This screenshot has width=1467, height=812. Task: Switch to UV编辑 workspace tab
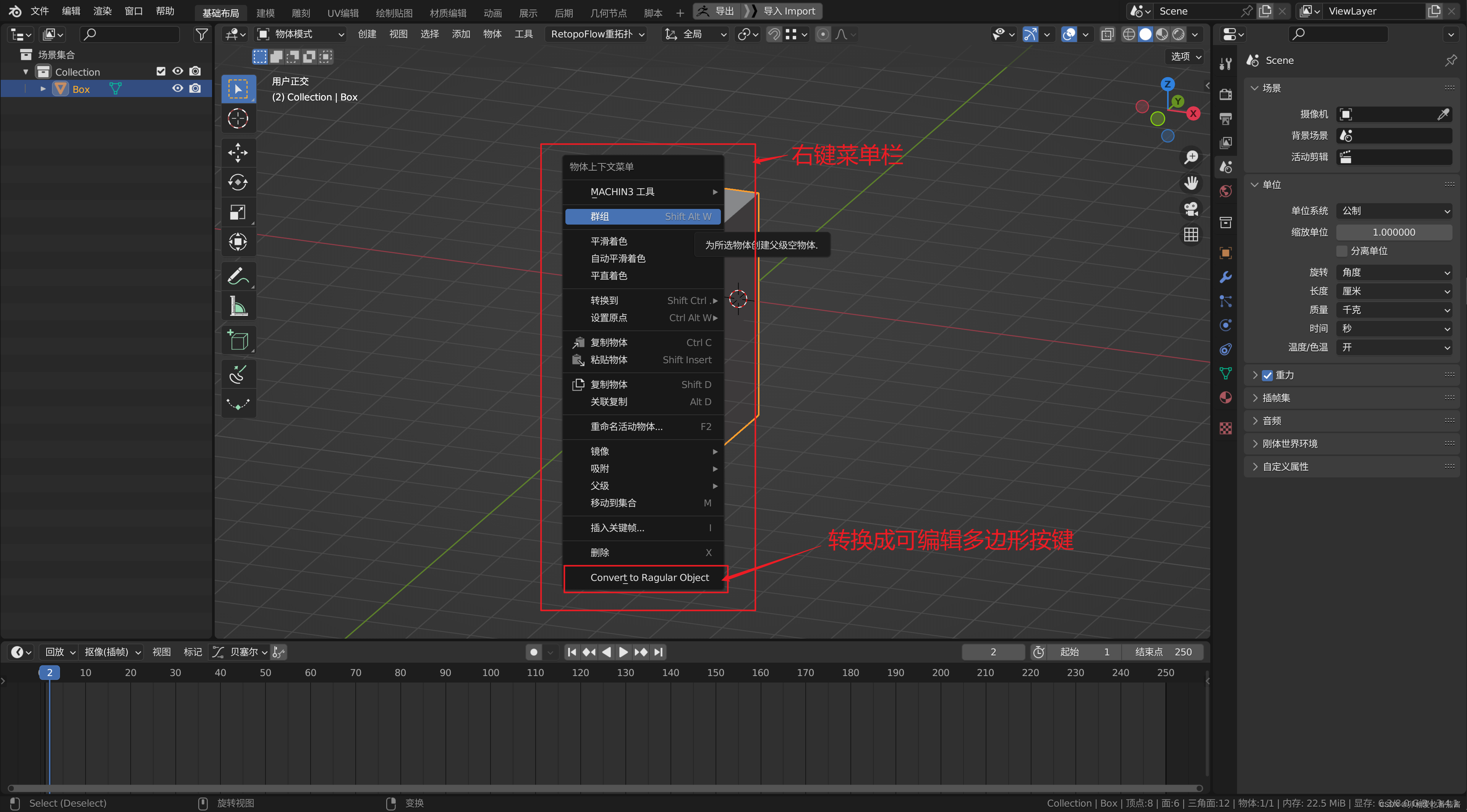click(343, 13)
